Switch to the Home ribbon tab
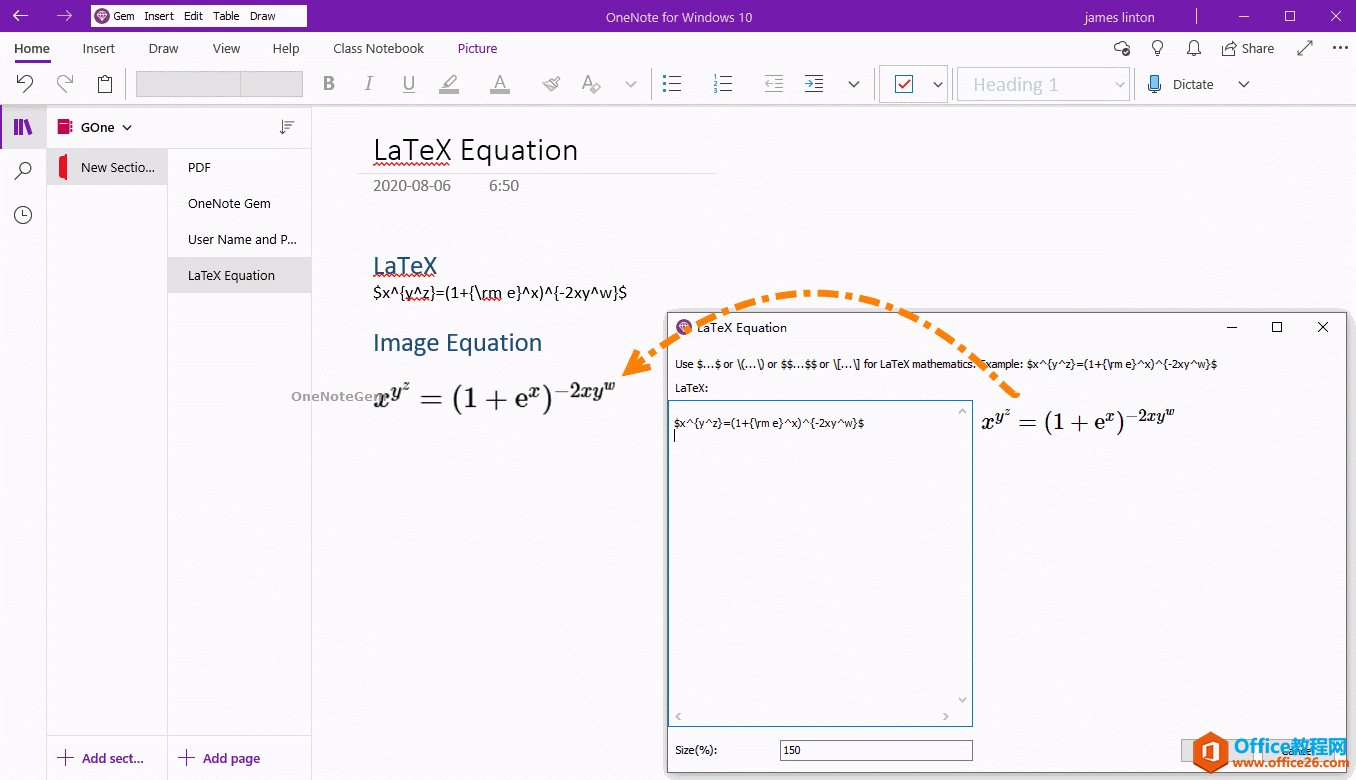 click(32, 48)
